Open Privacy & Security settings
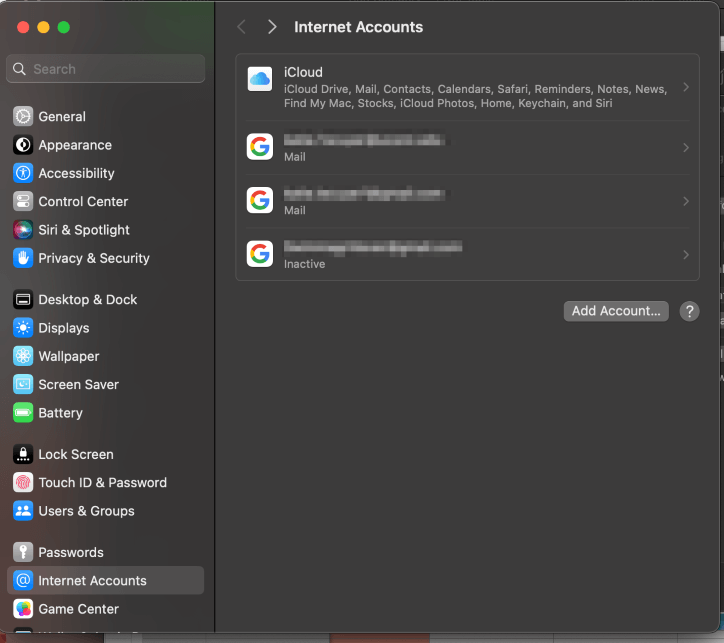This screenshot has width=724, height=643. click(x=94, y=258)
